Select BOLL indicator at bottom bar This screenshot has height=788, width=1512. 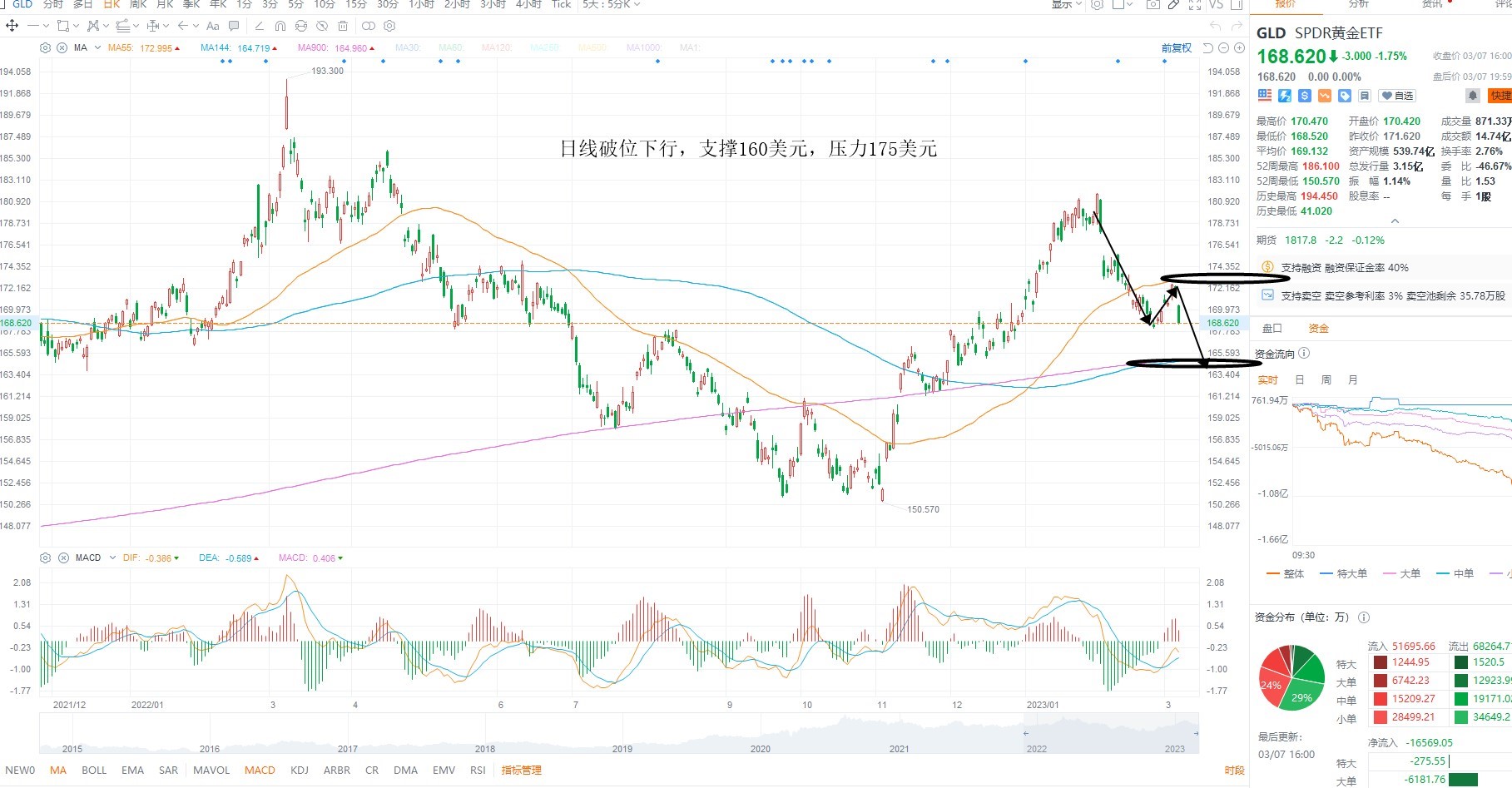click(x=94, y=770)
